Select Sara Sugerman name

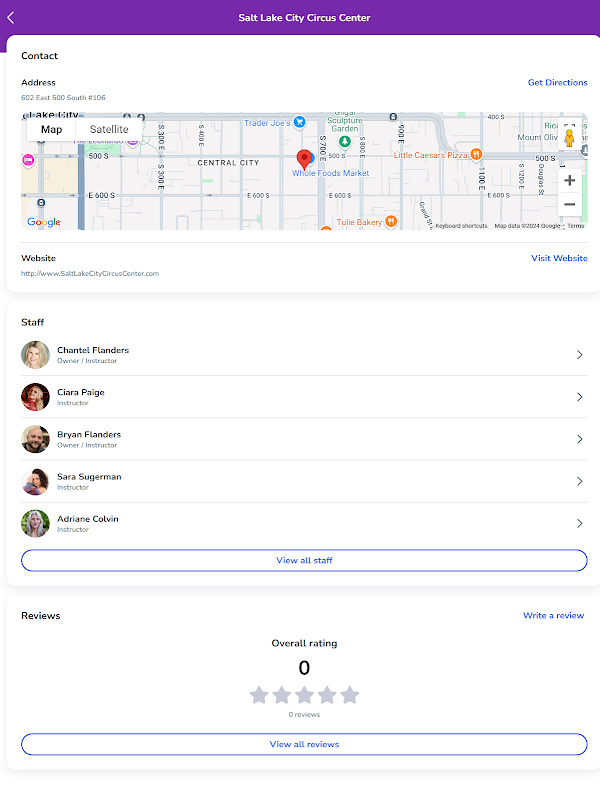pos(89,477)
